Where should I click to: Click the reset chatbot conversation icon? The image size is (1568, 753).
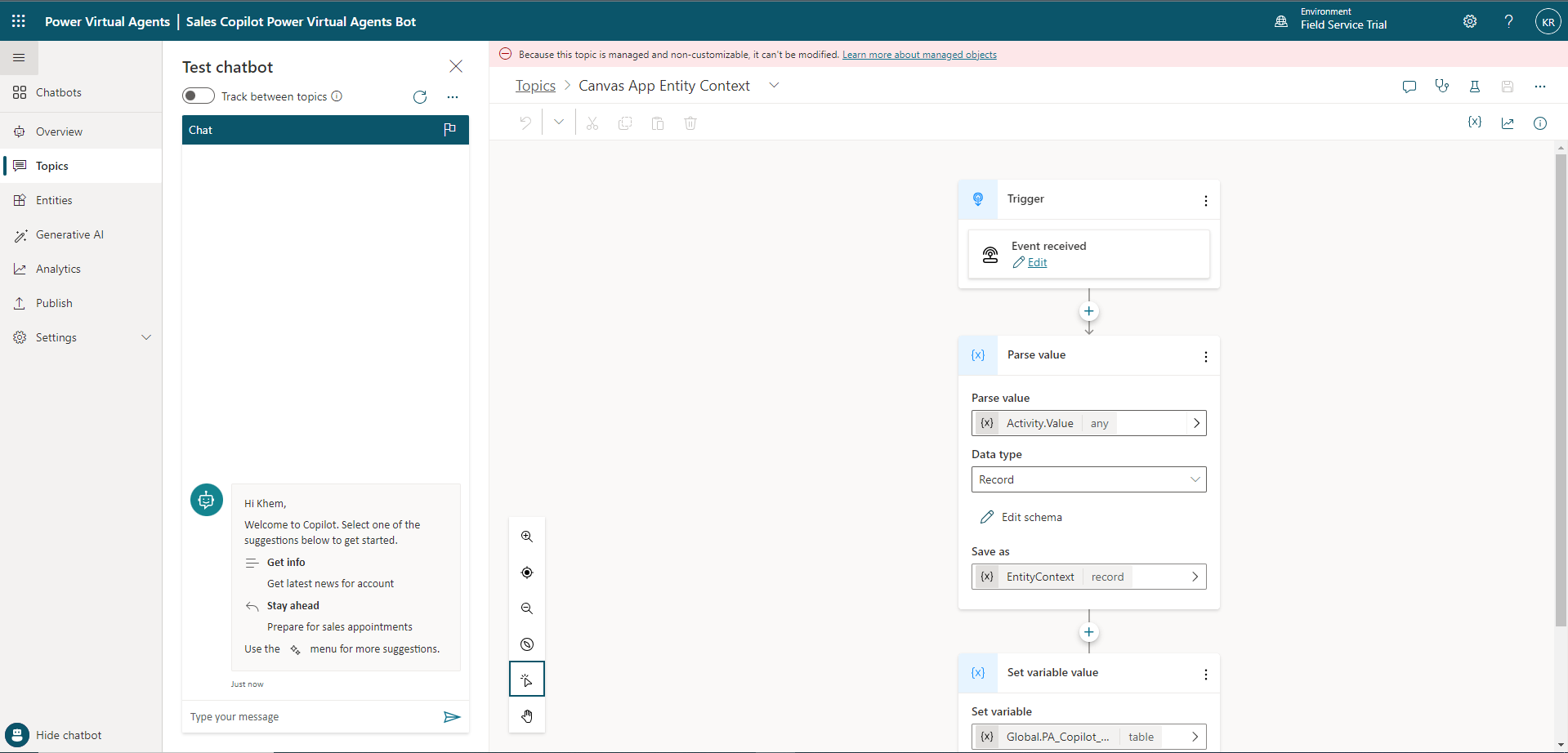coord(420,97)
